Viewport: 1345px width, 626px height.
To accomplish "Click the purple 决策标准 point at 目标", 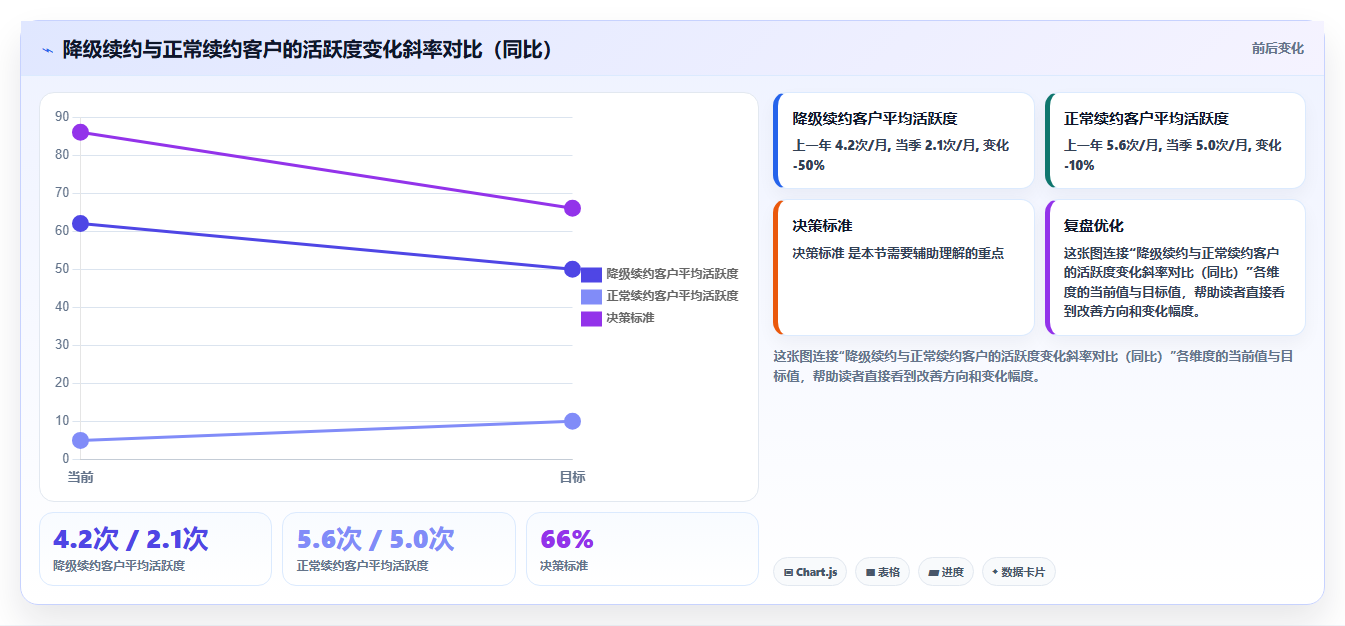I will coord(572,208).
